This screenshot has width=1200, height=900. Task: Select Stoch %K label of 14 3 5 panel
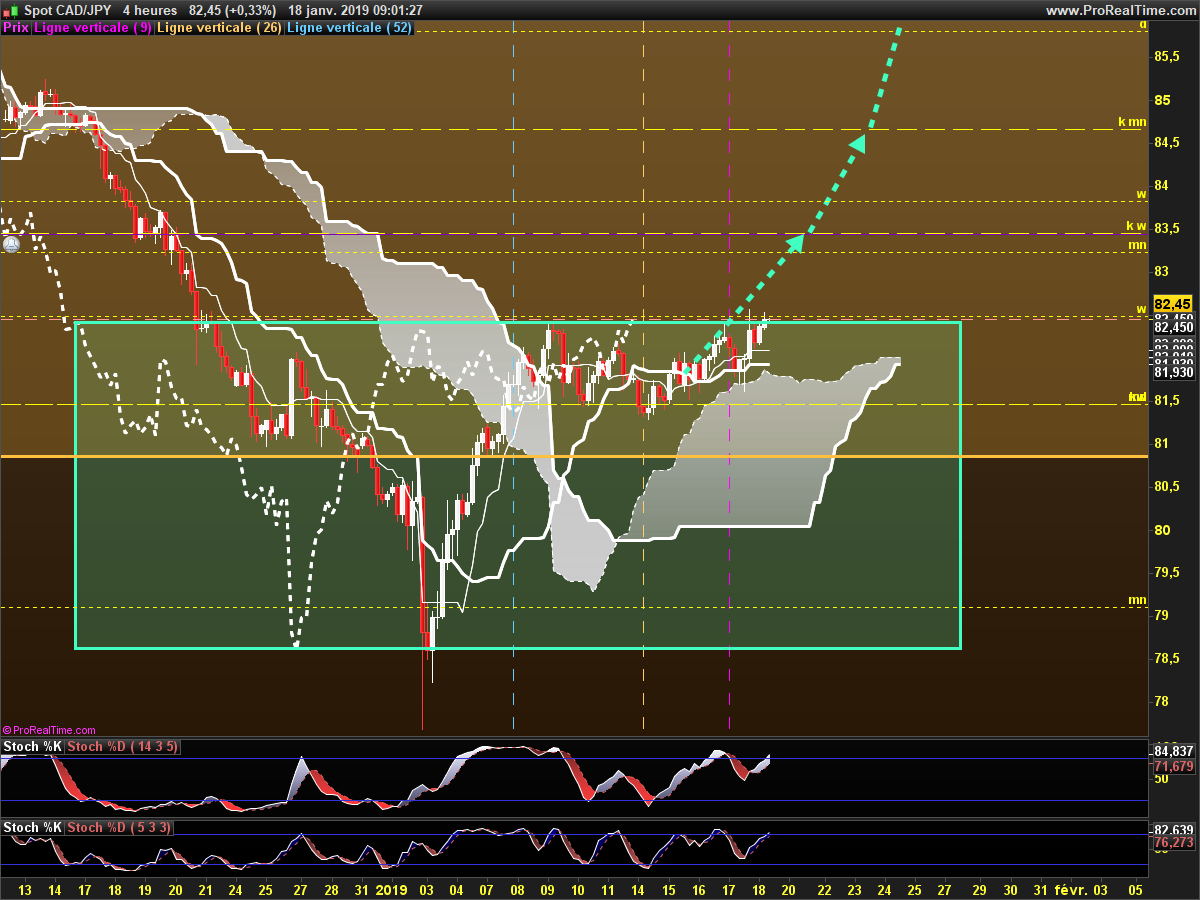33,747
